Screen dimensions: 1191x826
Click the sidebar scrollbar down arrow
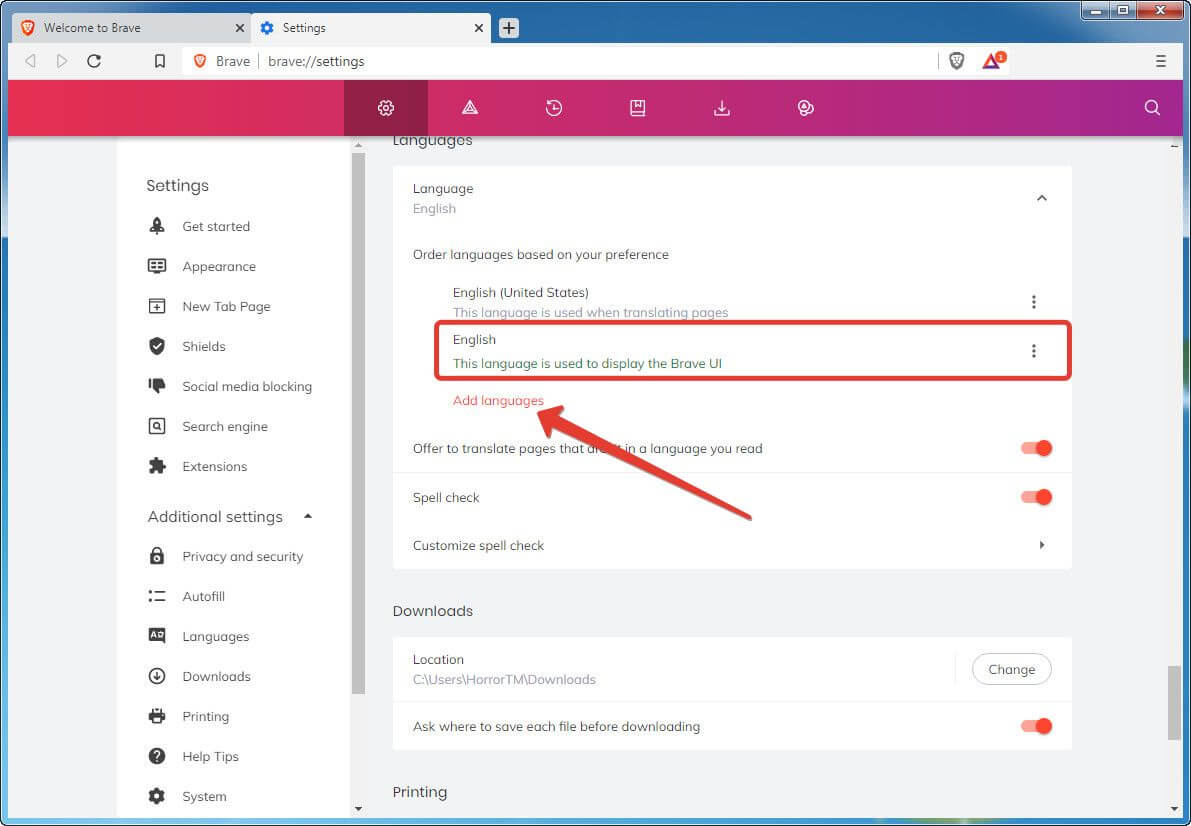point(359,809)
